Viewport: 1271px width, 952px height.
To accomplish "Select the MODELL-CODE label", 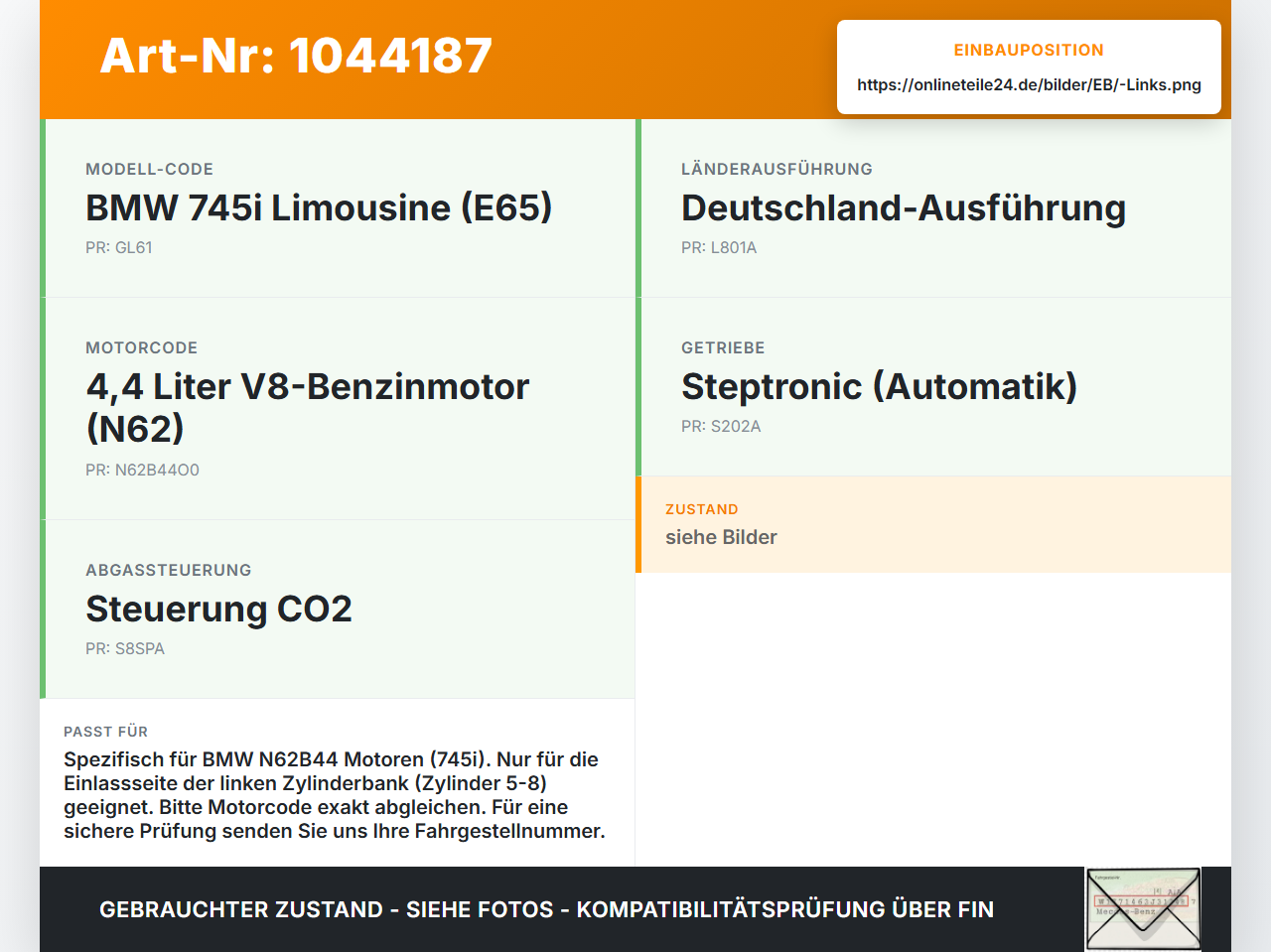I will point(149,170).
